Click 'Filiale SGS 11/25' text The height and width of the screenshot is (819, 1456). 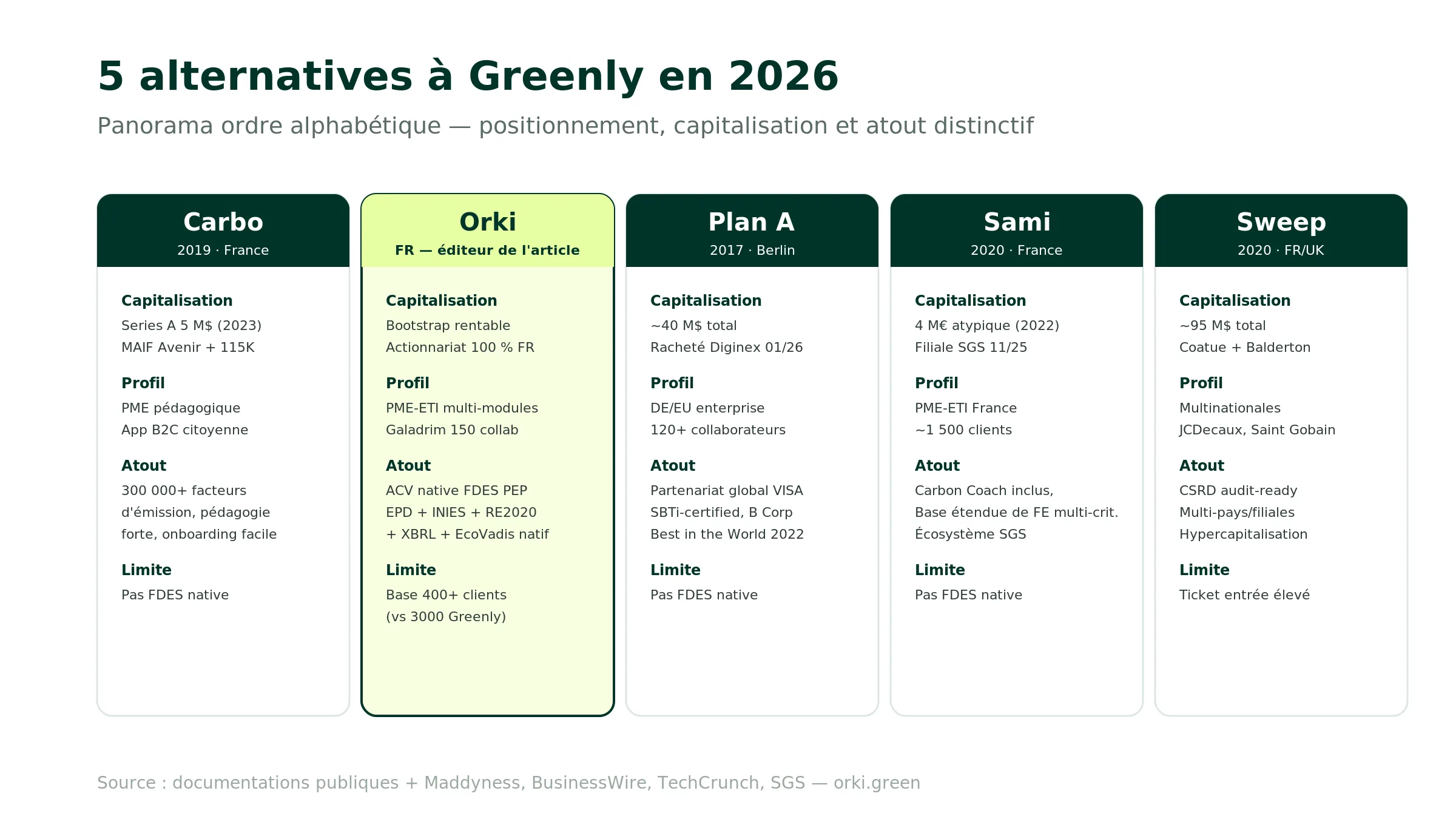coord(971,348)
